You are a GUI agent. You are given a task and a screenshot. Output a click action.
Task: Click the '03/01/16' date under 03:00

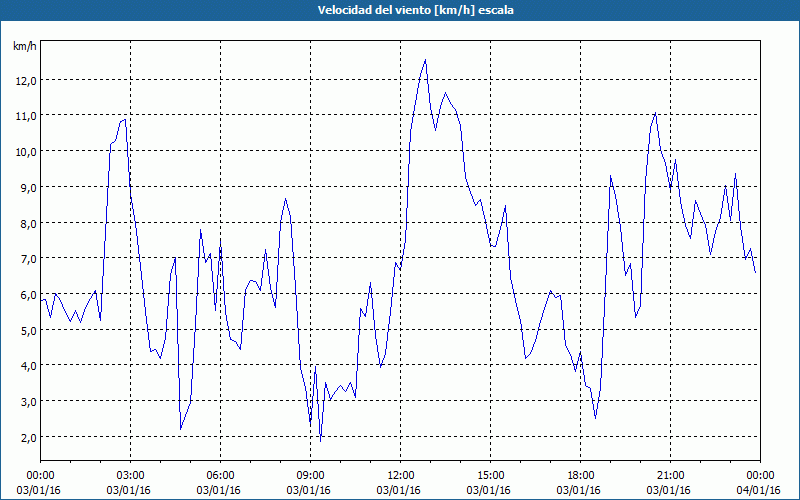coord(129,490)
